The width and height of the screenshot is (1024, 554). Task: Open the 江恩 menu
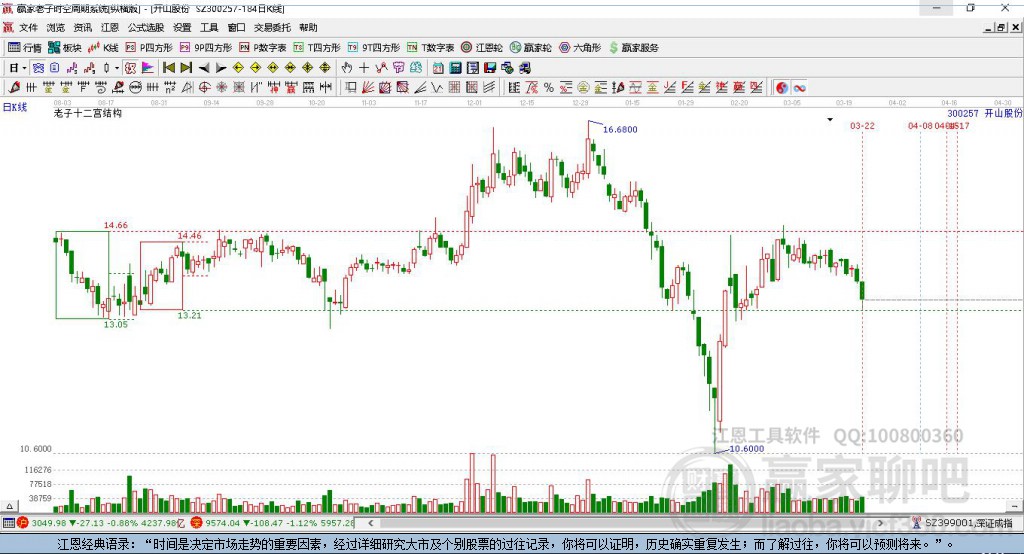pyautogui.click(x=110, y=27)
